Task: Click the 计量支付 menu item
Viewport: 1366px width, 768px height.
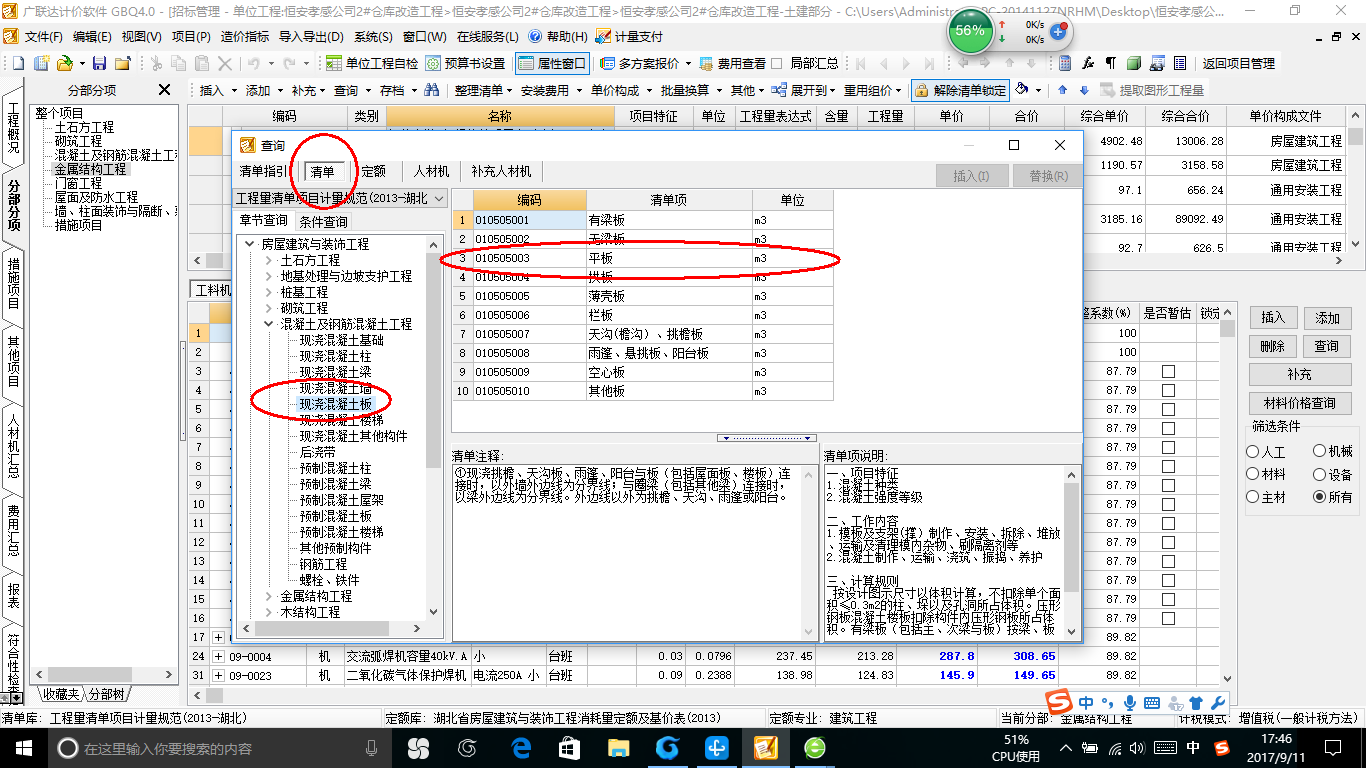Action: pyautogui.click(x=629, y=36)
